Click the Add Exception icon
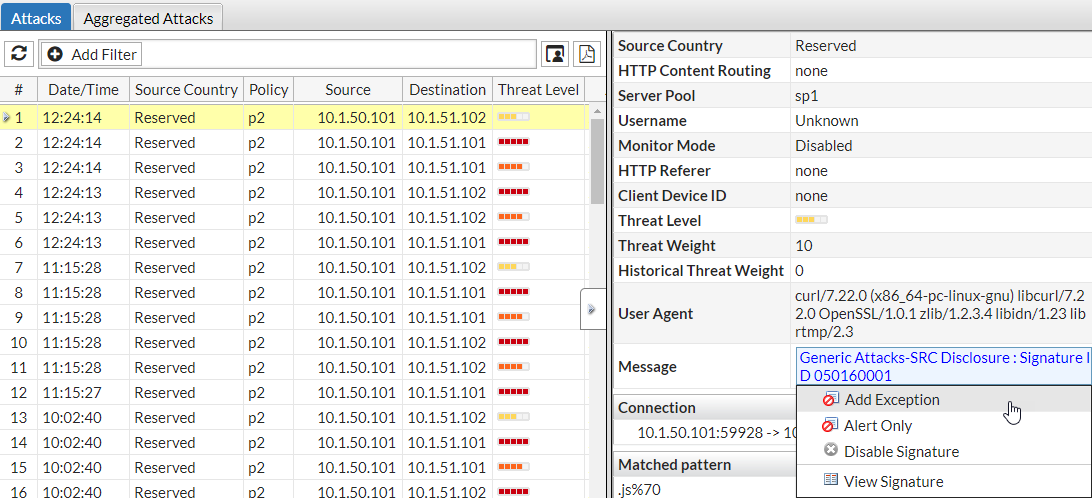The width and height of the screenshot is (1092, 498). [x=830, y=400]
